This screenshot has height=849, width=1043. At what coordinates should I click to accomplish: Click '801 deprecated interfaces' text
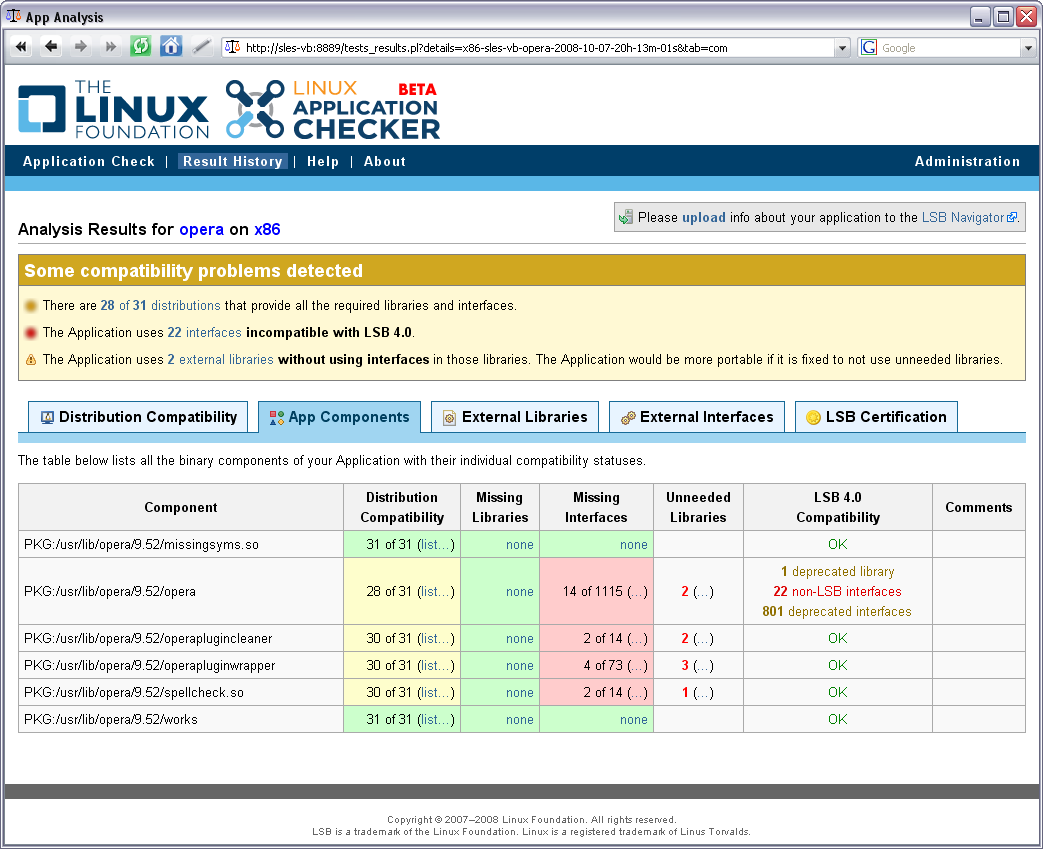[837, 611]
